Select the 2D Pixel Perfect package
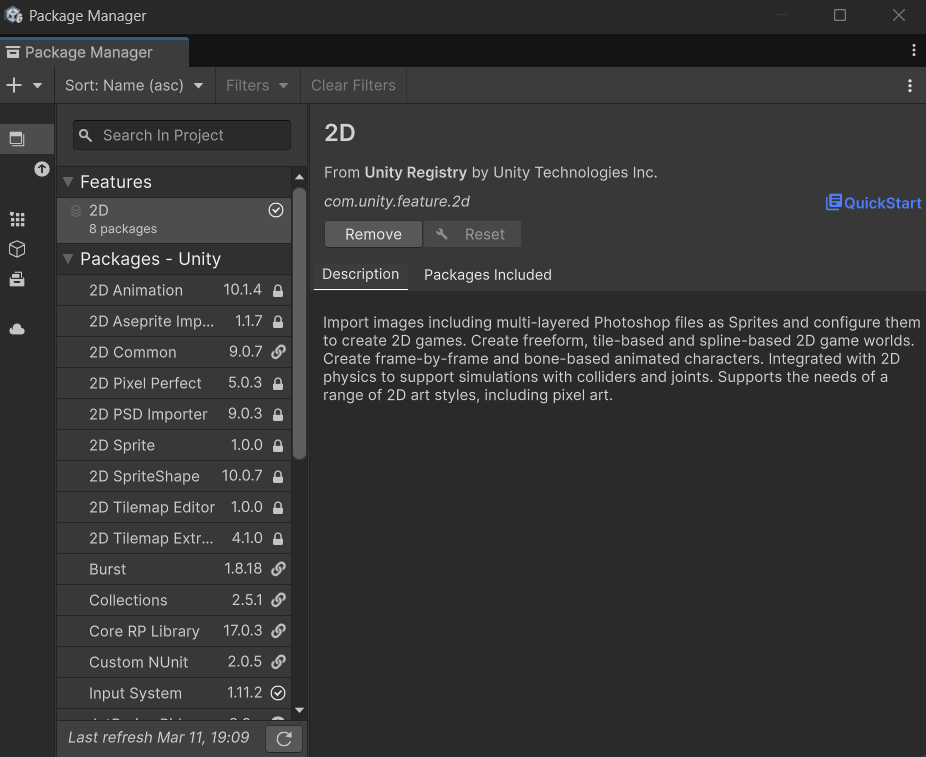The image size is (926, 757). [x=174, y=383]
